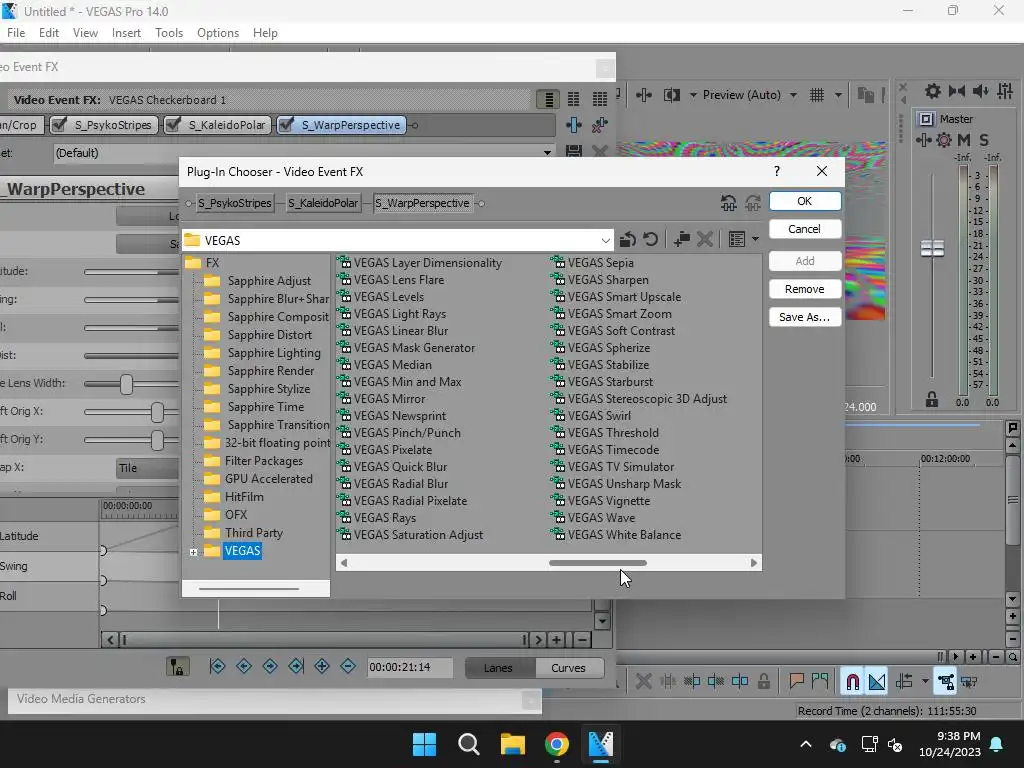This screenshot has width=1024, height=768.
Task: Click the split-screen view icon in preview
Action: (672, 95)
